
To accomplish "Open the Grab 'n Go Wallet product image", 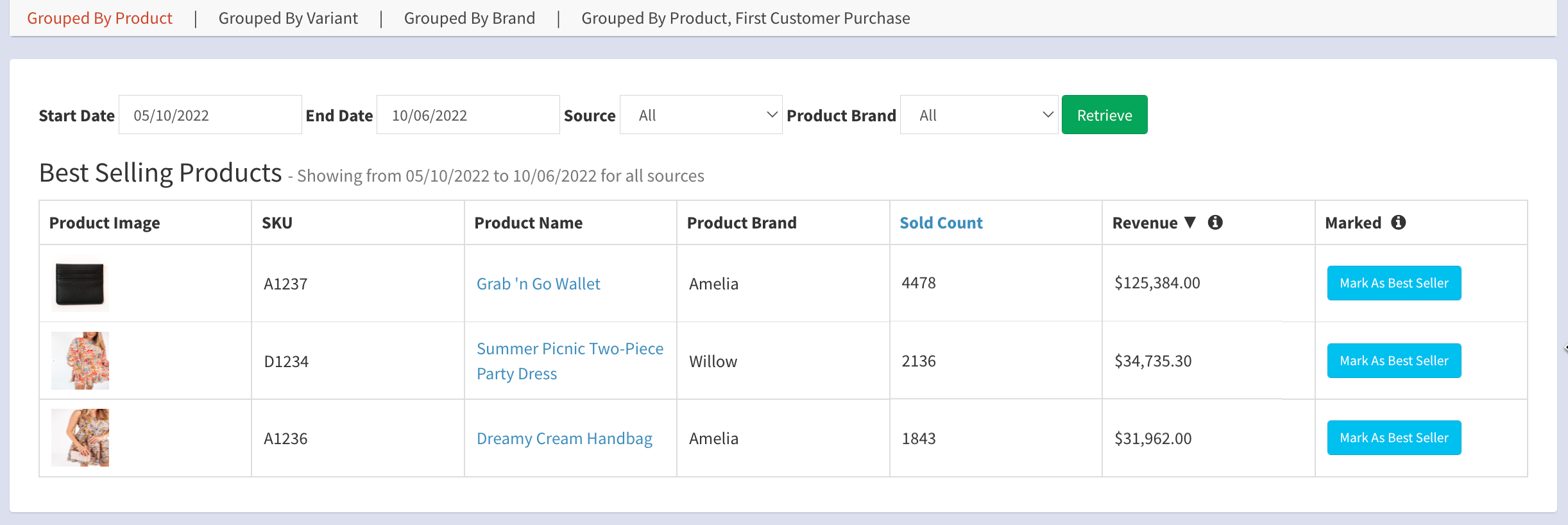I will pyautogui.click(x=80, y=284).
